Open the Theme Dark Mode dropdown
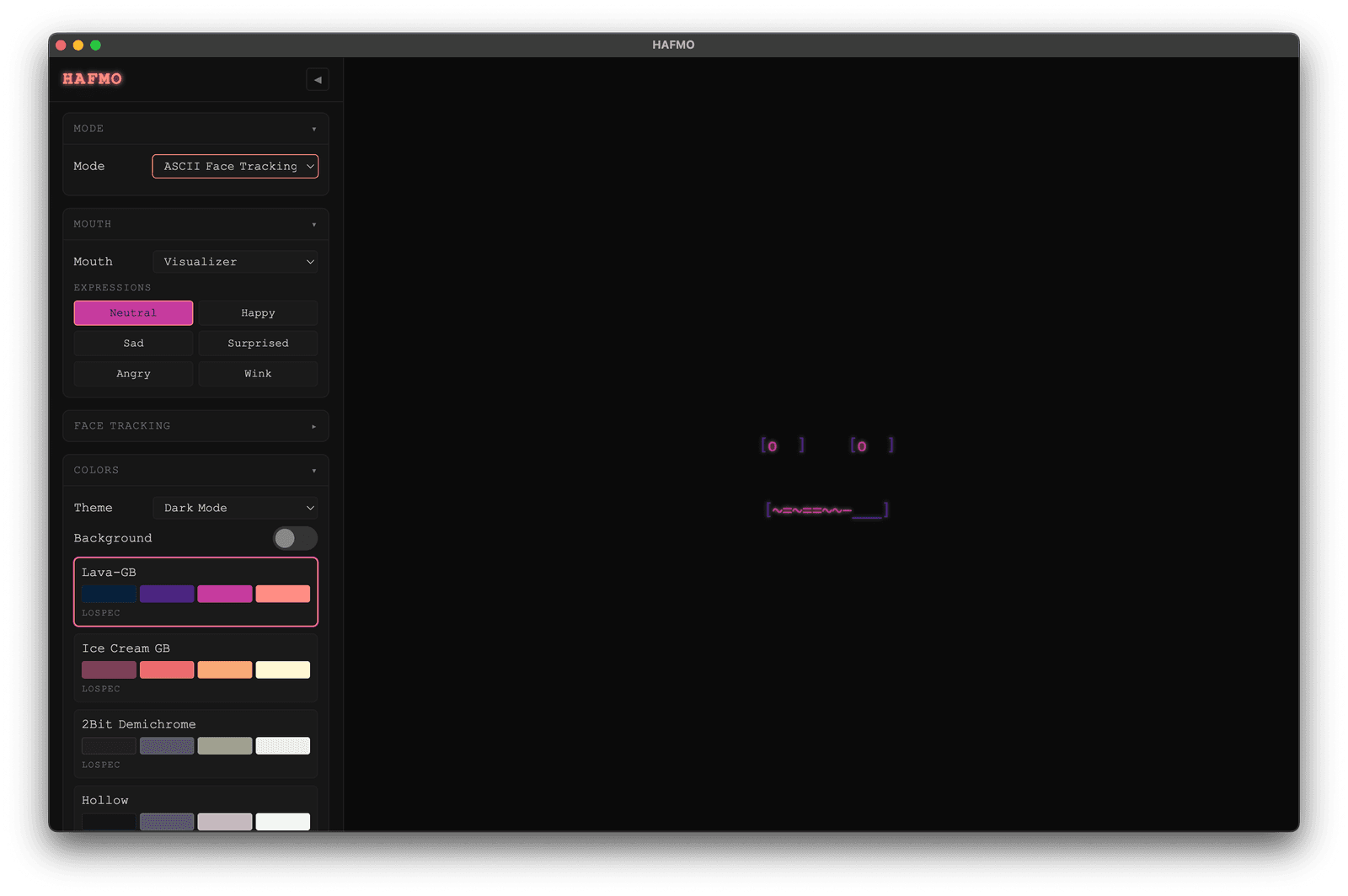The height and width of the screenshot is (896, 1348). 235,508
